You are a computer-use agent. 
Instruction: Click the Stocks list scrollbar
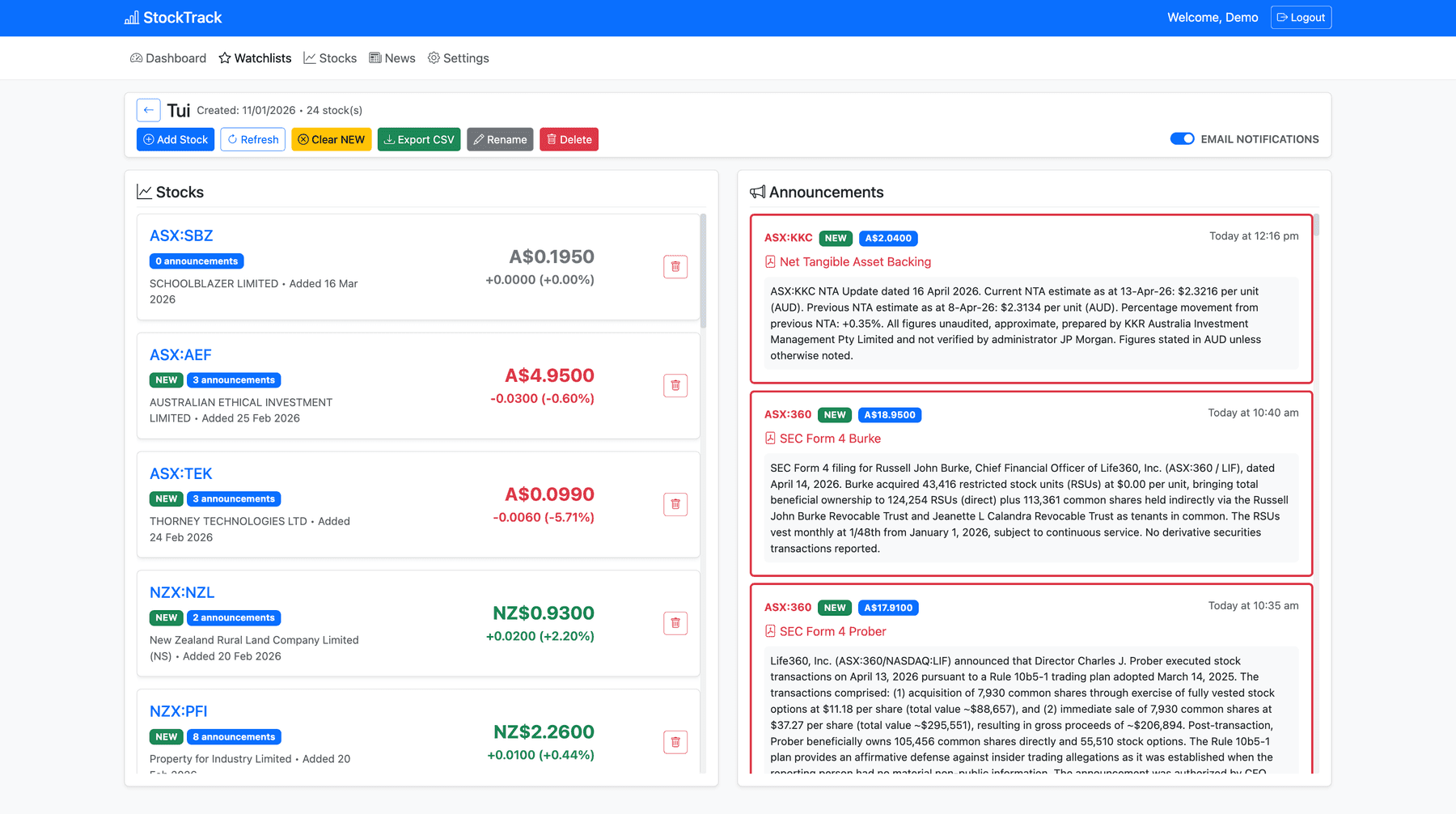[703, 271]
